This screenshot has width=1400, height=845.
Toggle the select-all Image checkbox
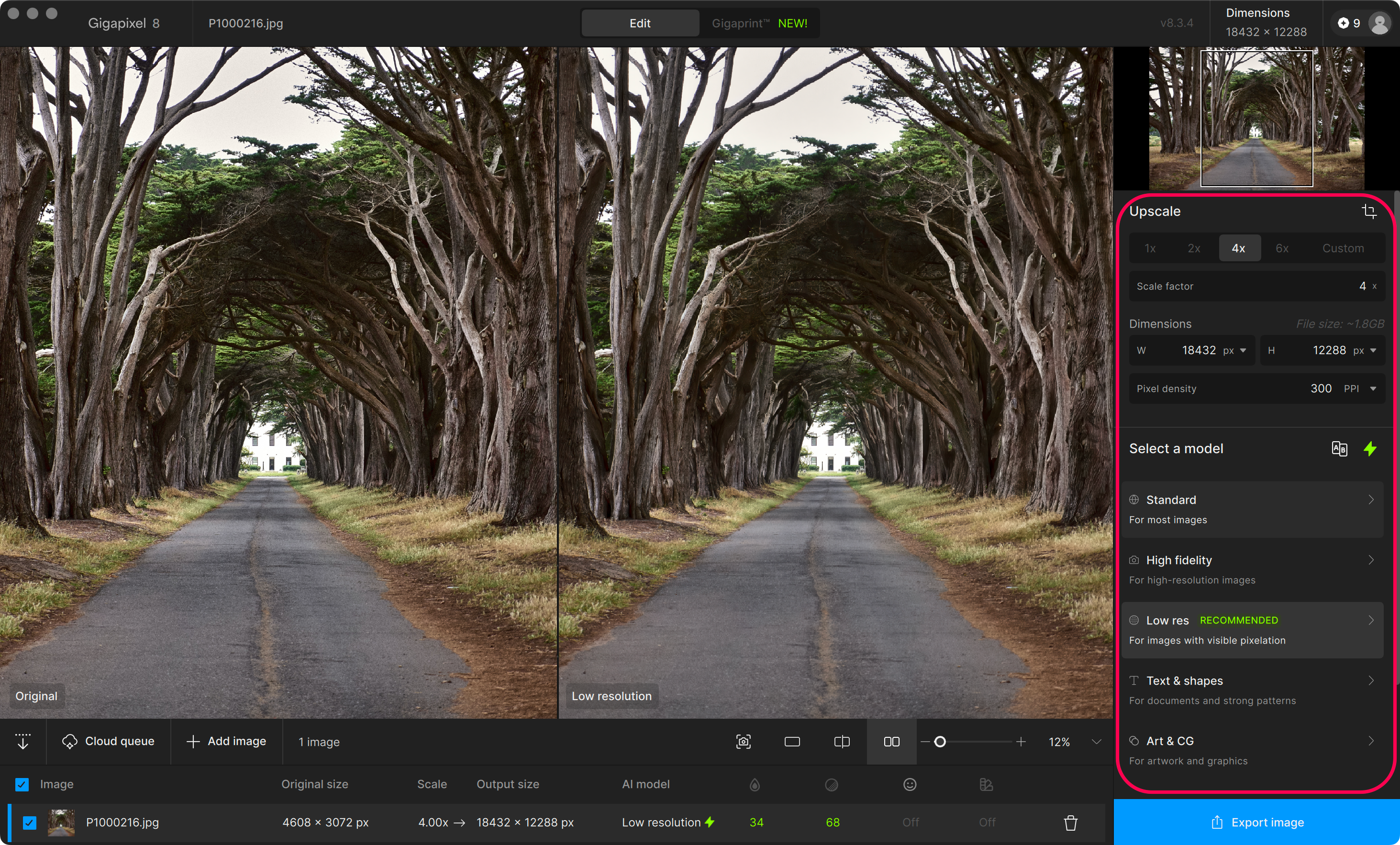22,784
